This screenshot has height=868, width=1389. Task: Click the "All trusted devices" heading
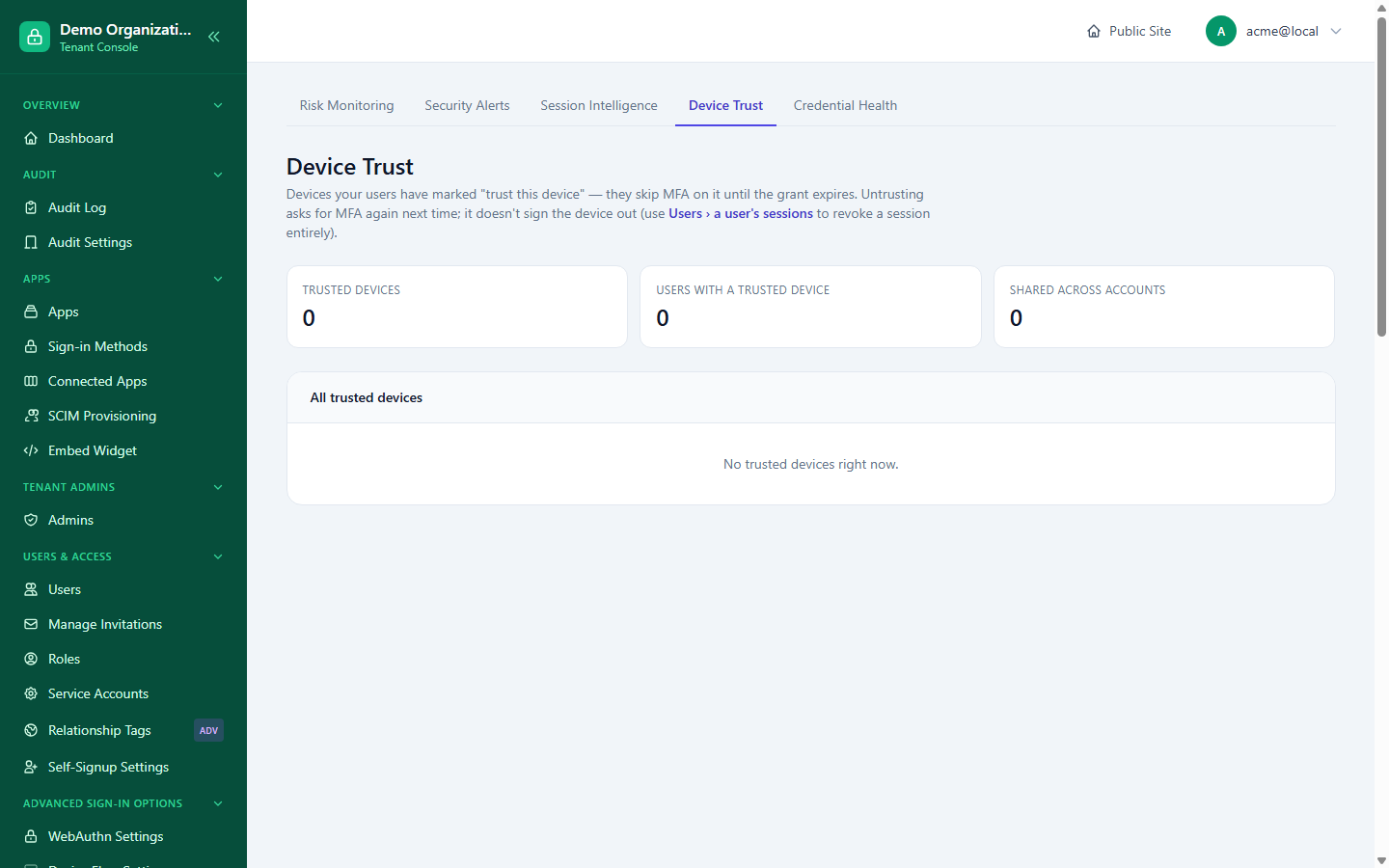[367, 397]
